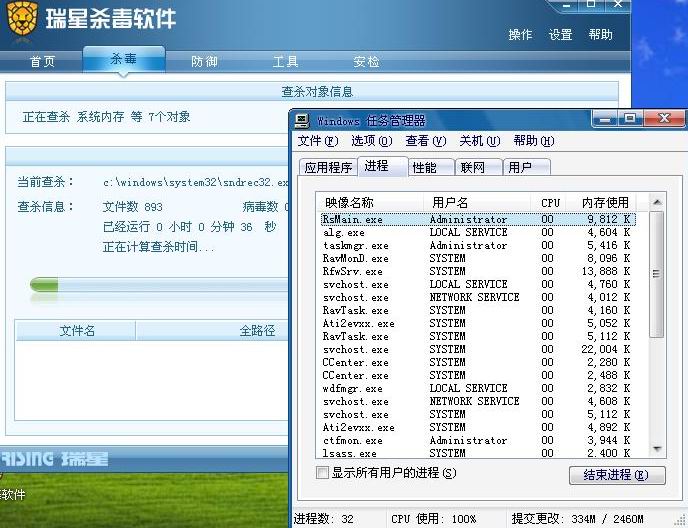This screenshot has width=688, height=528.
Task: Switch to the 性能 tab
Action: click(x=431, y=168)
